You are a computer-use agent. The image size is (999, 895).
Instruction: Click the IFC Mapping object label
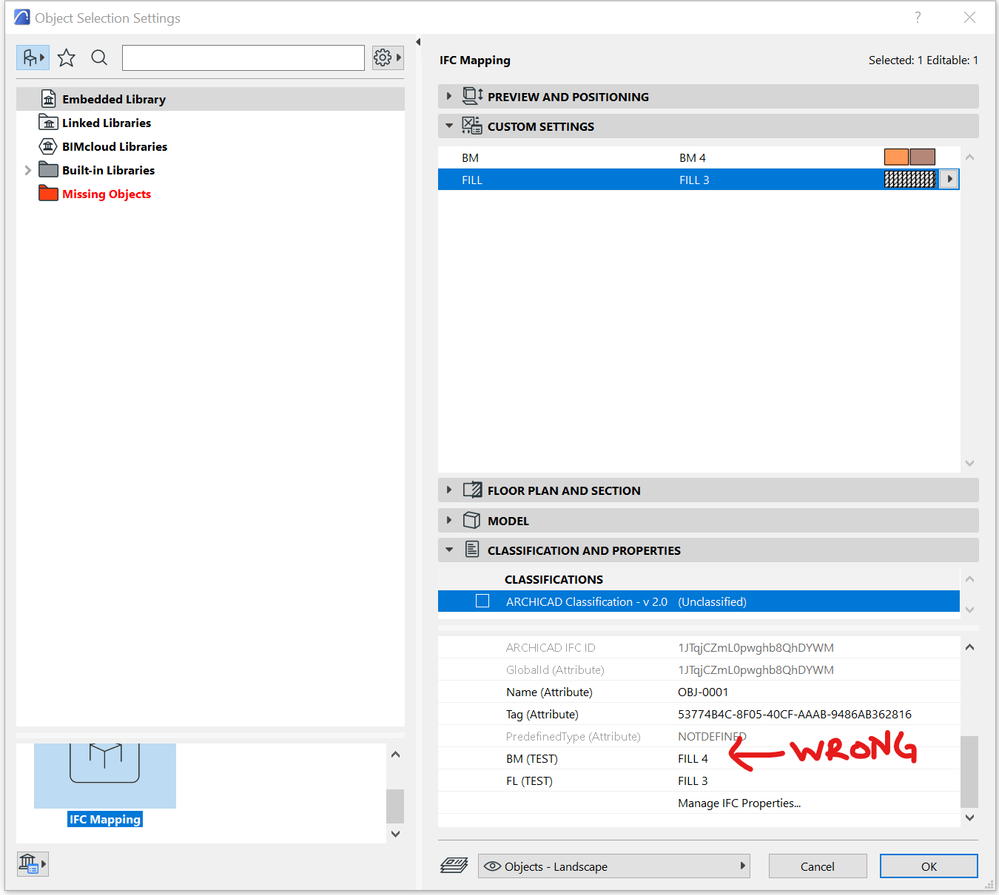(x=105, y=819)
